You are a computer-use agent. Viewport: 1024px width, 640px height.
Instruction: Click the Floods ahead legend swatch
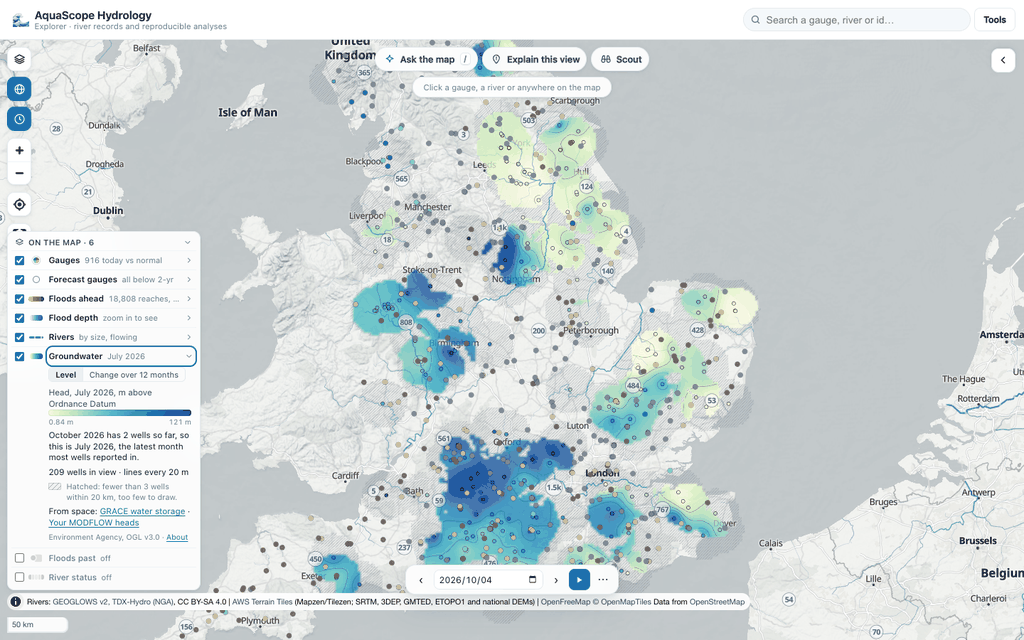(37, 299)
